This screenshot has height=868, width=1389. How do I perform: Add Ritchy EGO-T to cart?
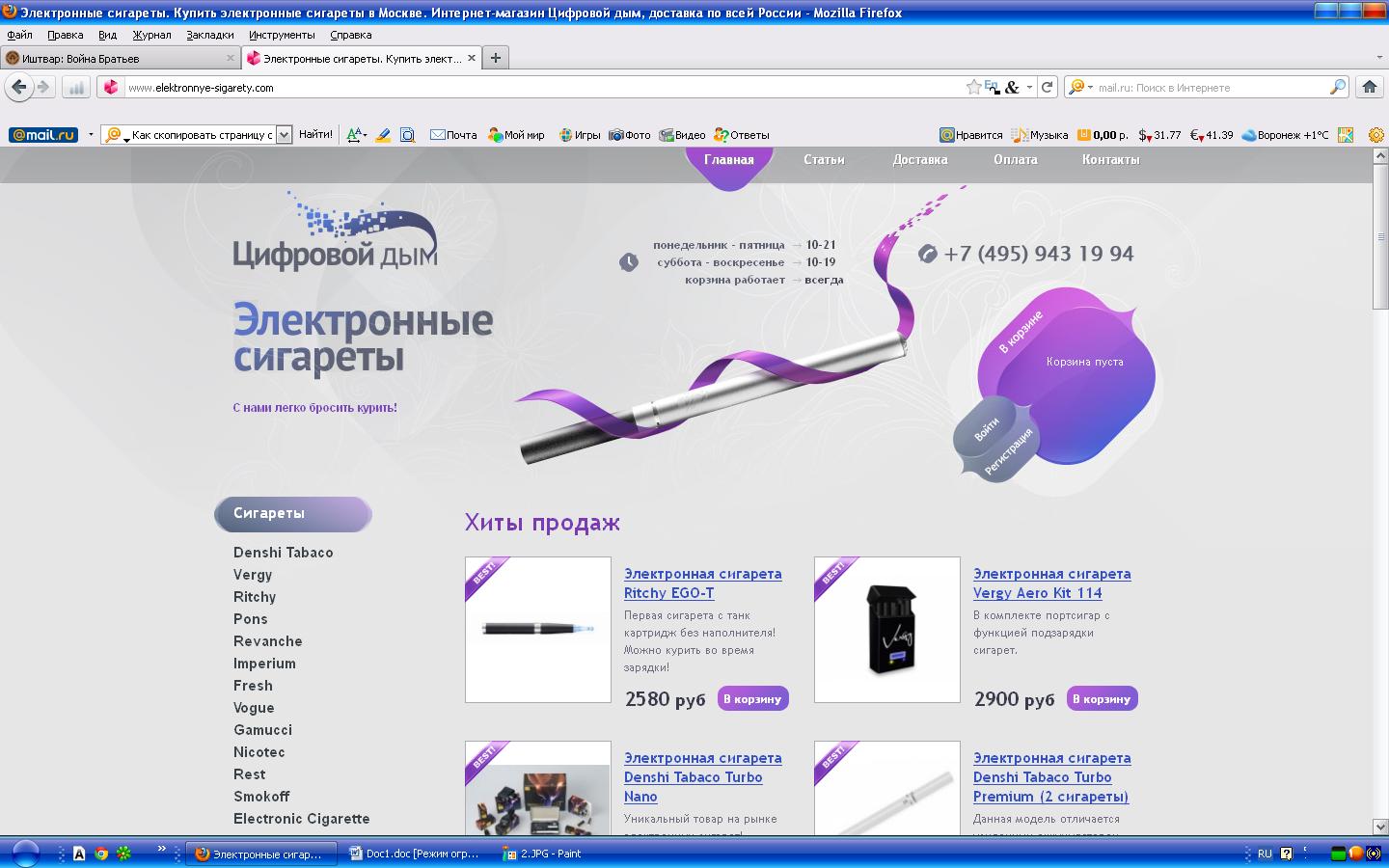752,698
